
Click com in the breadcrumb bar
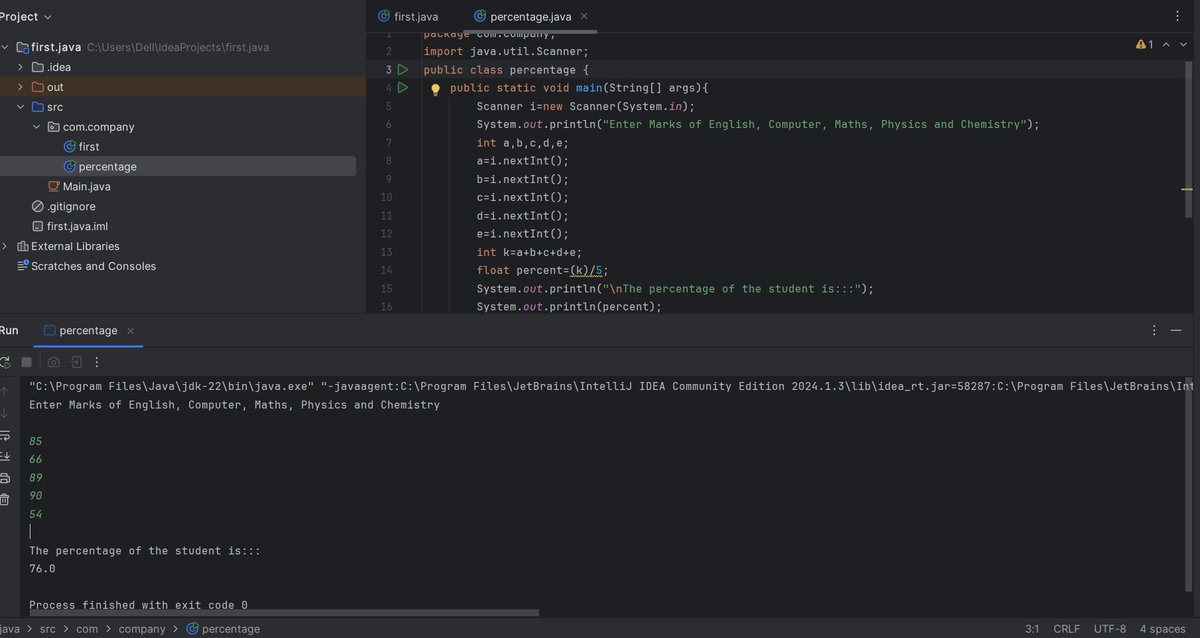coord(87,629)
